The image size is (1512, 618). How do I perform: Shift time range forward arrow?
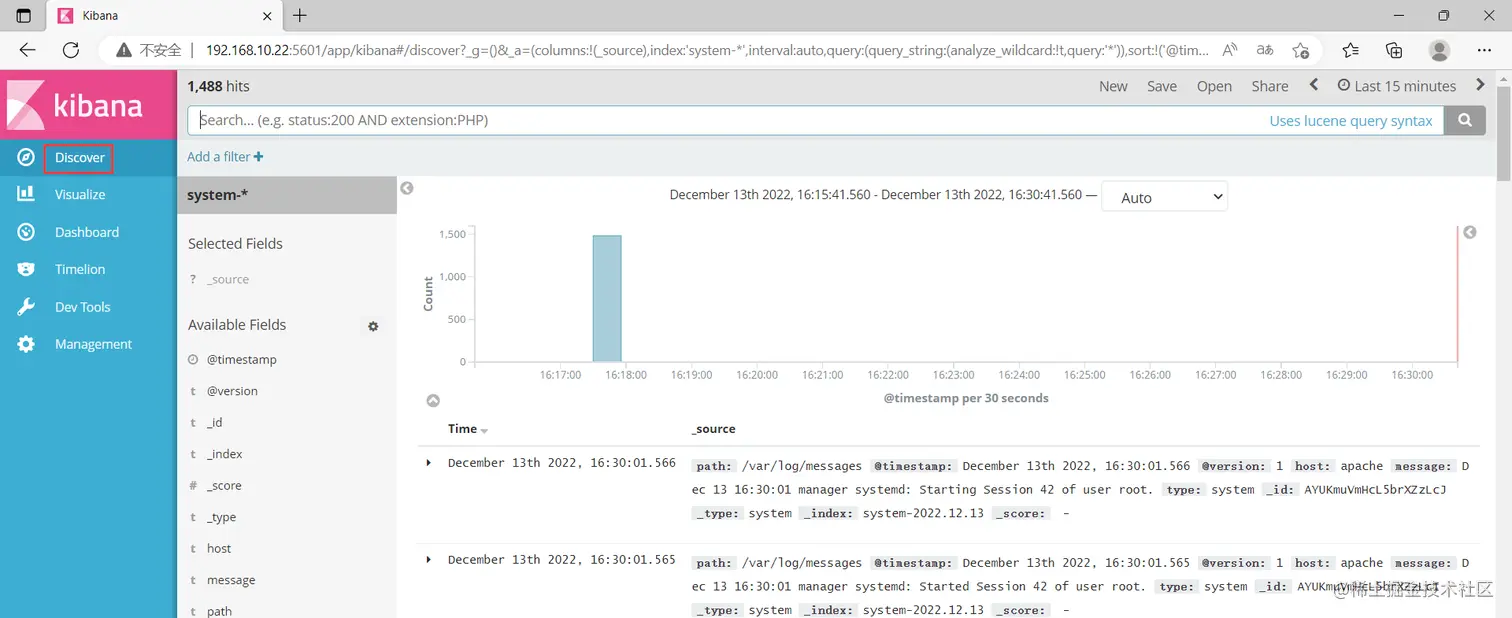click(1481, 85)
